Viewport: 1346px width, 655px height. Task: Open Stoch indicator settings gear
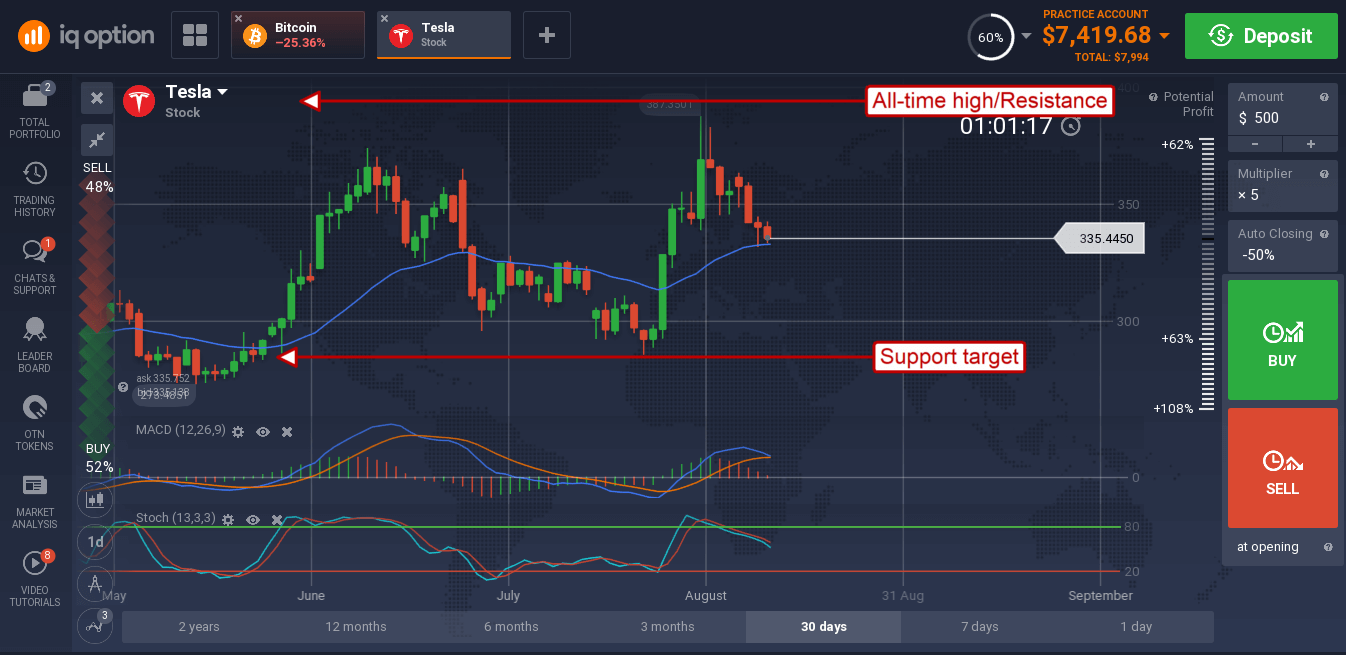(x=228, y=520)
